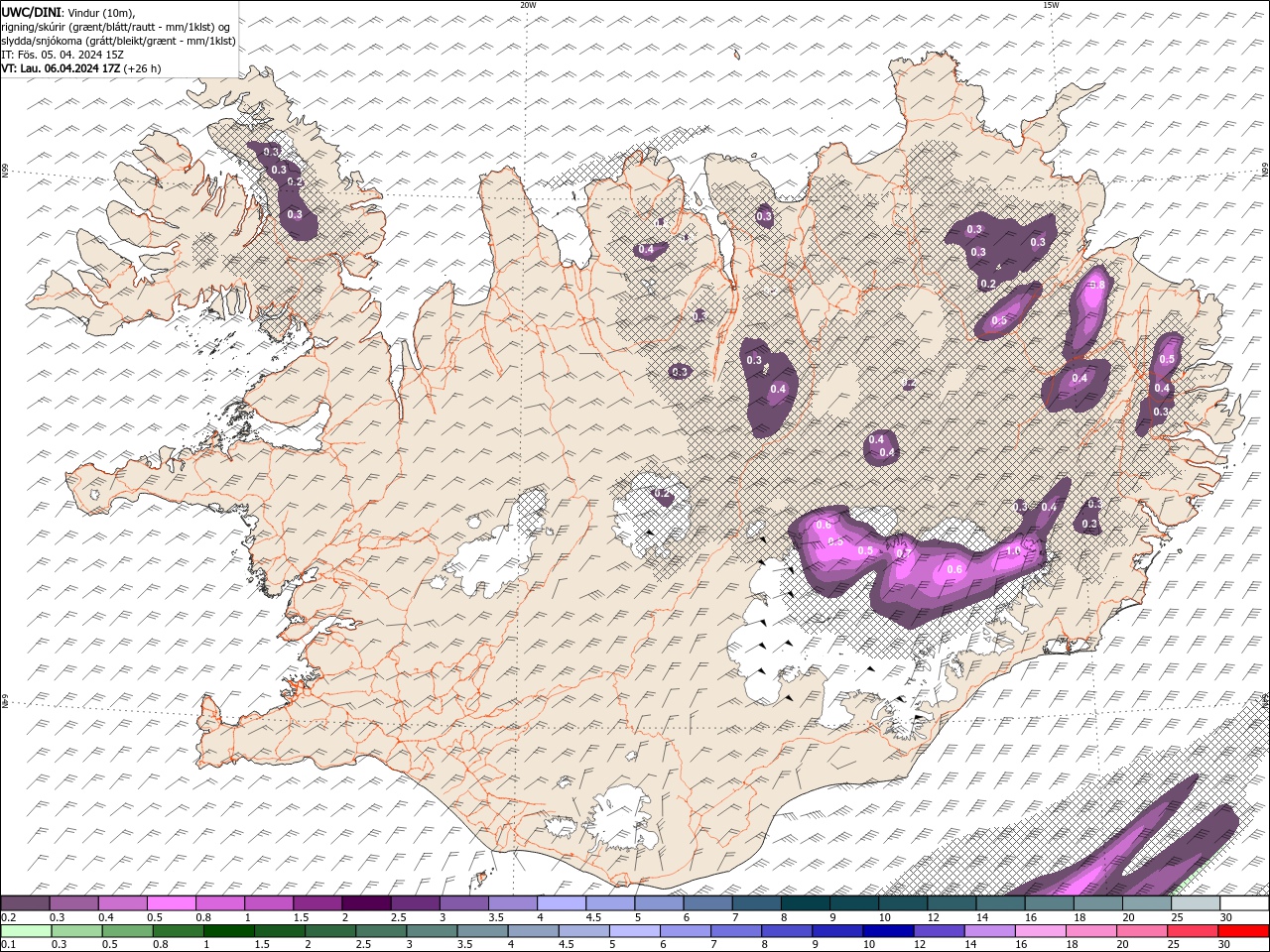This screenshot has width=1270, height=952.
Task: Click the '4.5' label in the snow legend row
Action: pyautogui.click(x=593, y=917)
